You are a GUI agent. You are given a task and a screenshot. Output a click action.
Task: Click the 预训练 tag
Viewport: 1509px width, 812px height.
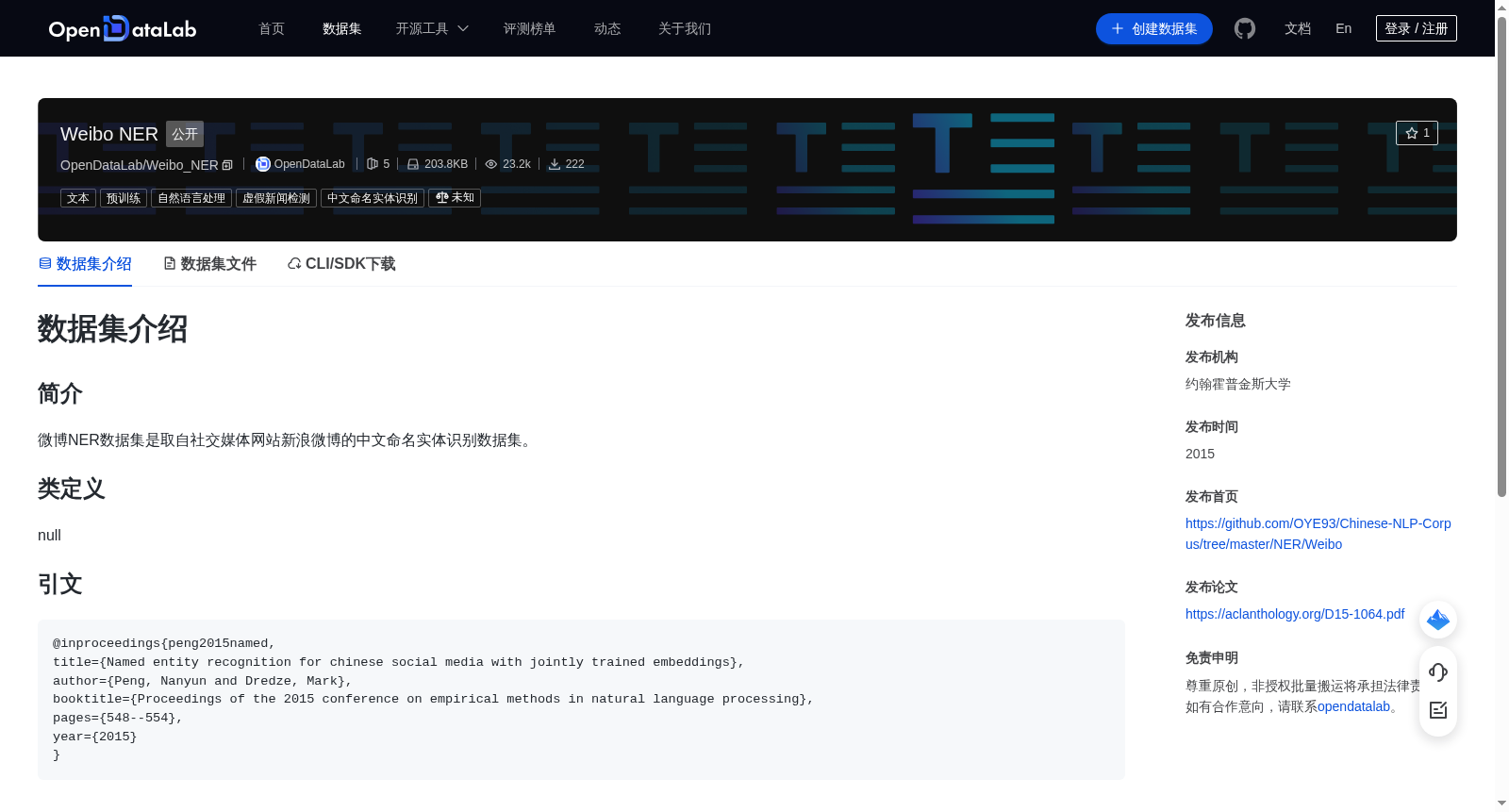click(124, 198)
